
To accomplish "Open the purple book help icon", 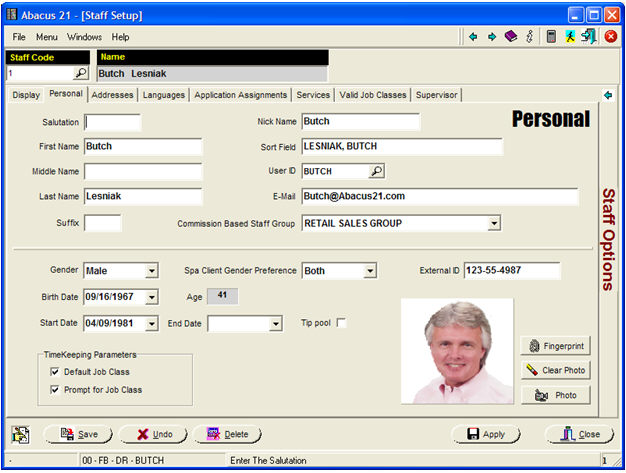I will pos(510,36).
